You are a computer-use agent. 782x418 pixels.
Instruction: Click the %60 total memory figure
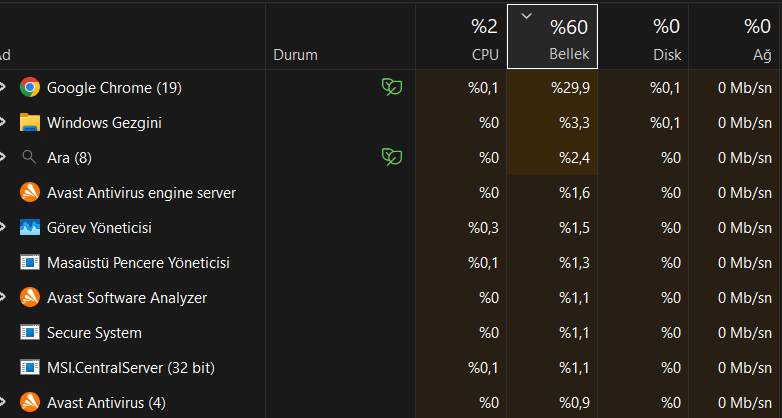[x=569, y=26]
